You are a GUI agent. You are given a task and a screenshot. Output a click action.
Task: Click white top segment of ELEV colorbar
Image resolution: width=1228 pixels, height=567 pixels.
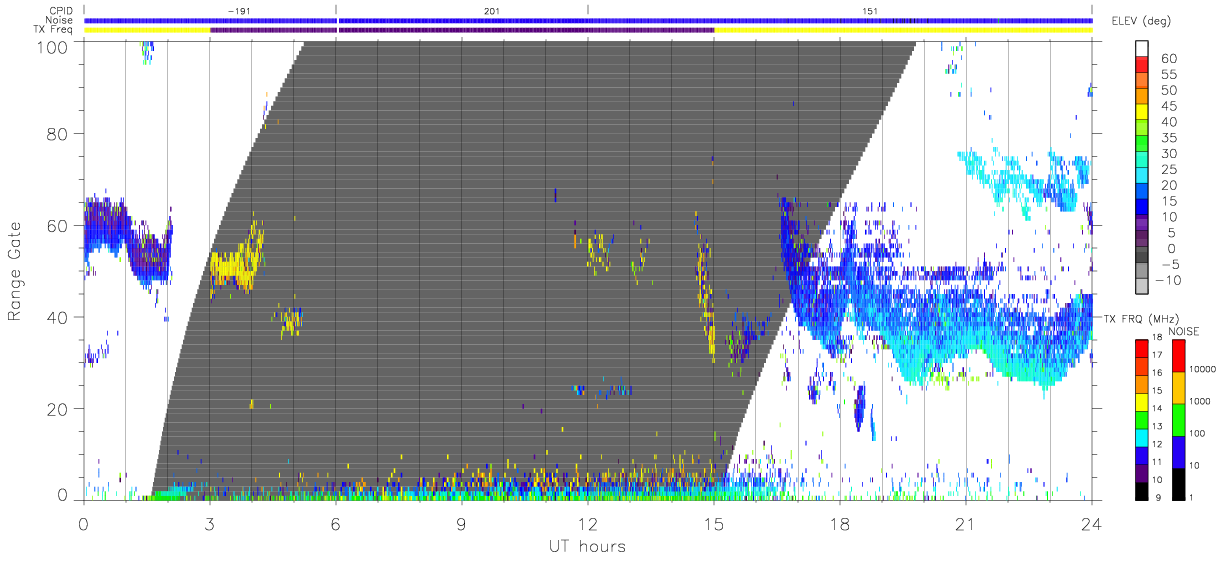1142,49
